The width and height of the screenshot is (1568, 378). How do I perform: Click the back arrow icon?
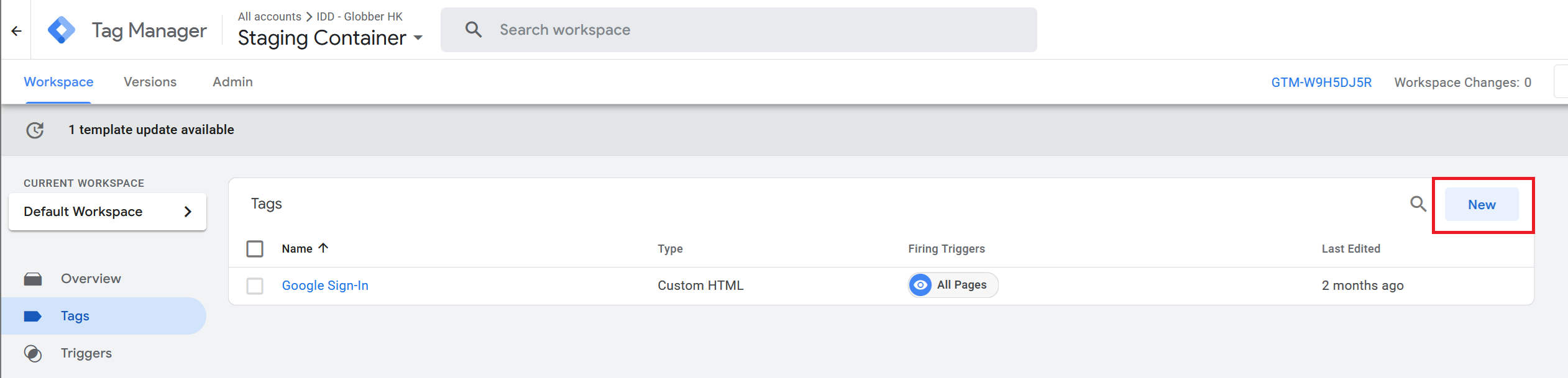(x=17, y=30)
